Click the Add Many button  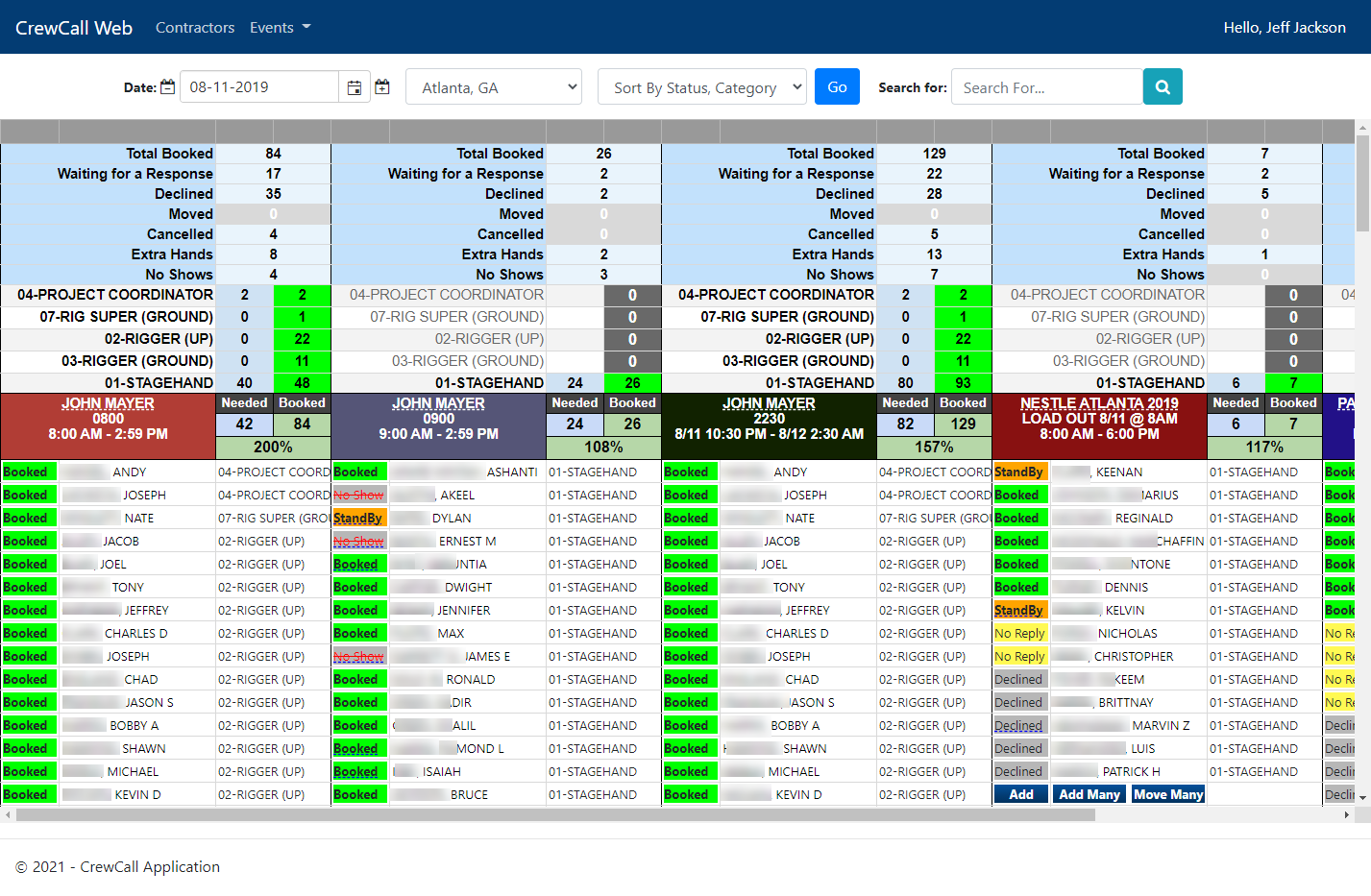coord(1089,794)
